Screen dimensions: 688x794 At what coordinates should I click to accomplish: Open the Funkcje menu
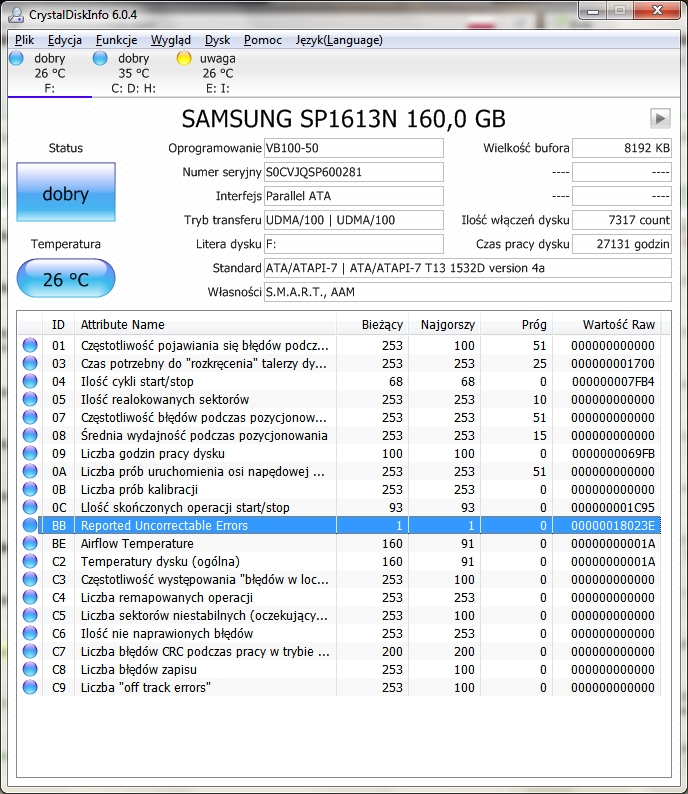116,40
